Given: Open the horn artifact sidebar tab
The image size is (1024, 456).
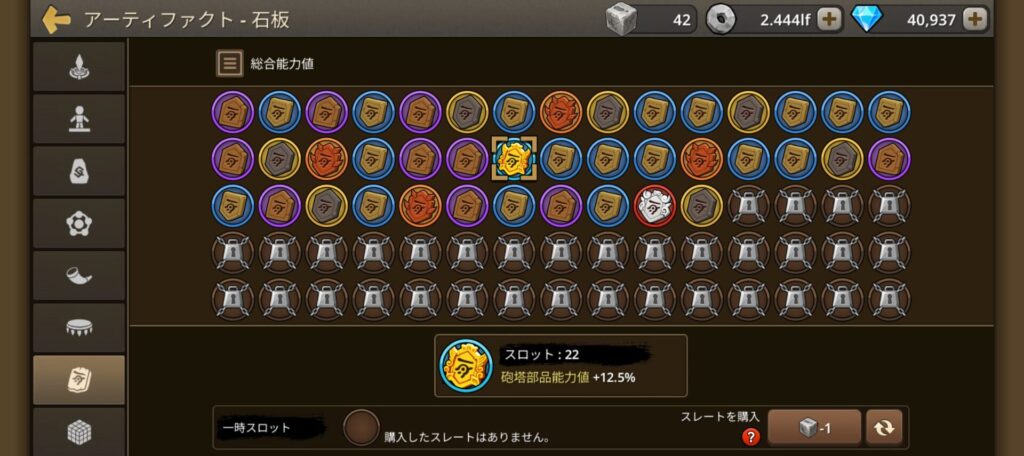Looking at the screenshot, I should [x=79, y=276].
